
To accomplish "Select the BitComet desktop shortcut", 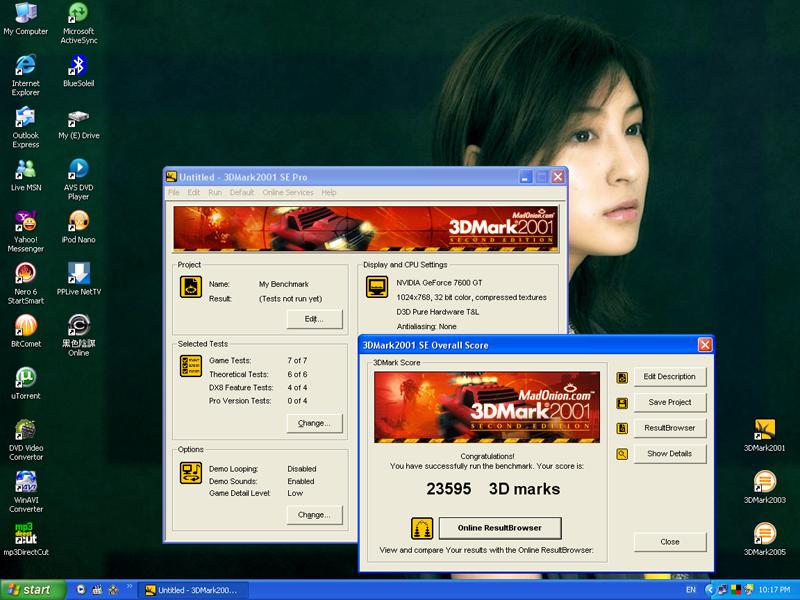I will pyautogui.click(x=26, y=332).
